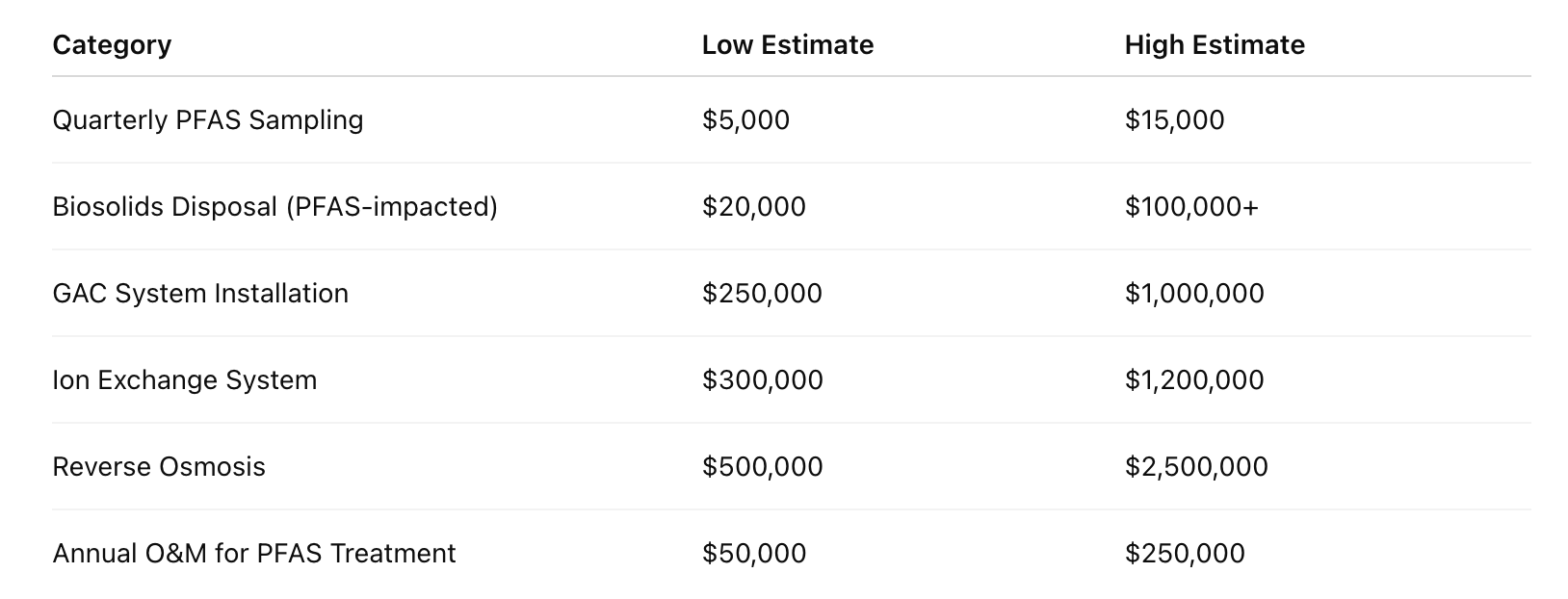Select the GAC System Installation label
1568x599 pixels.
tap(200, 293)
